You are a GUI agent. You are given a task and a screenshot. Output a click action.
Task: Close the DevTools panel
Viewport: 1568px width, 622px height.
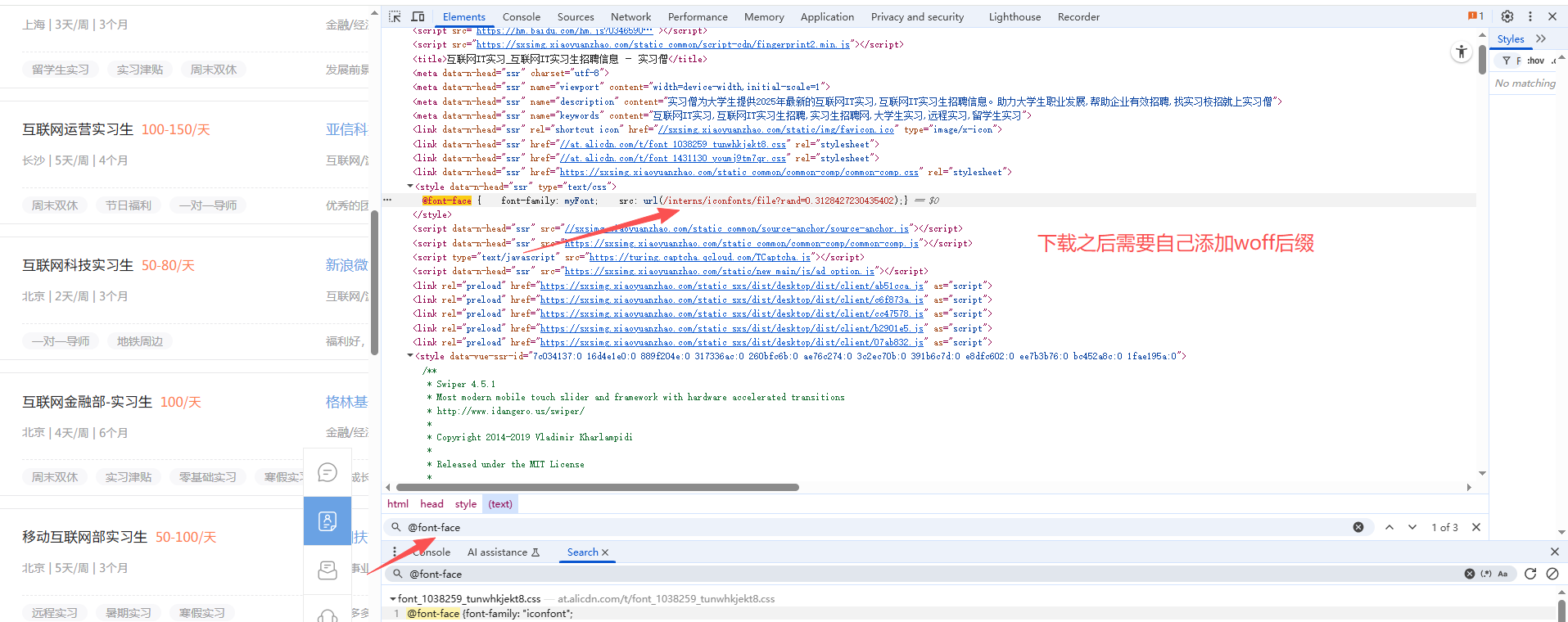click(x=1552, y=16)
